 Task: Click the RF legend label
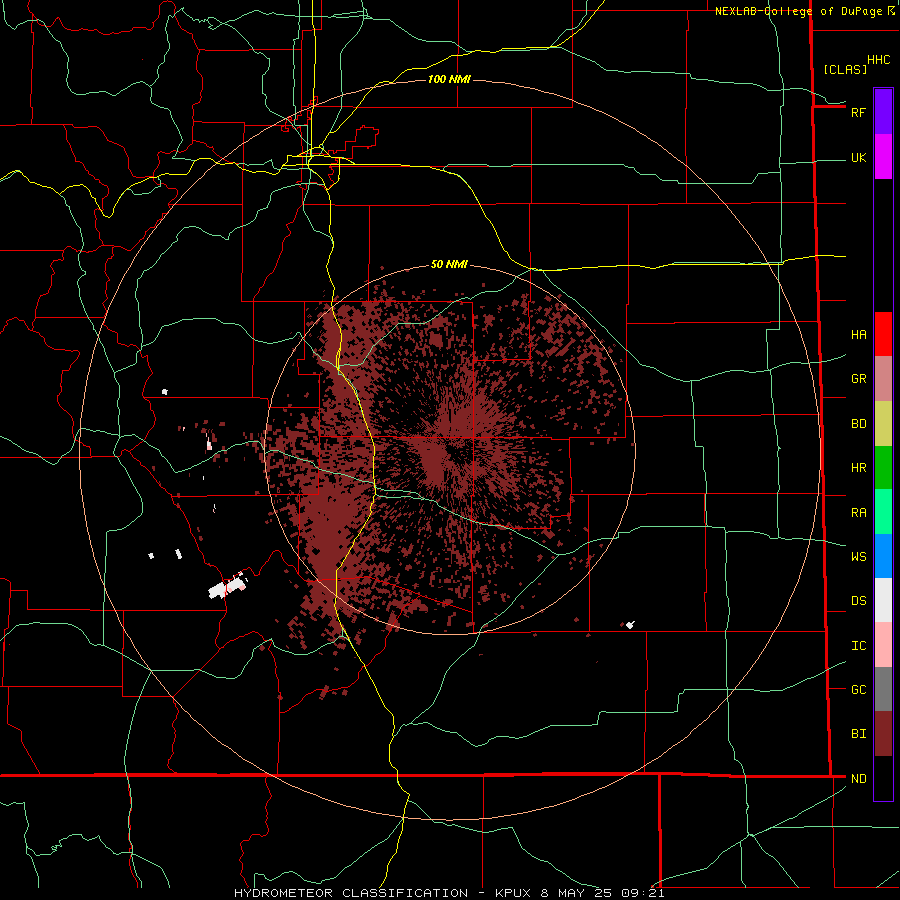(858, 112)
